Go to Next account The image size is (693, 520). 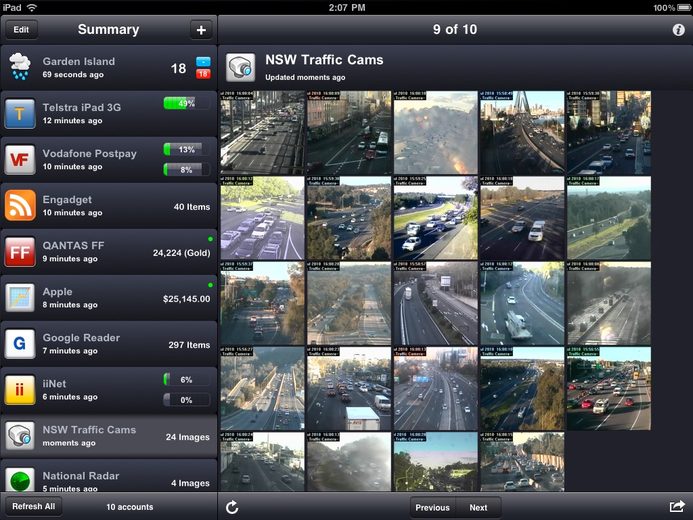point(479,508)
